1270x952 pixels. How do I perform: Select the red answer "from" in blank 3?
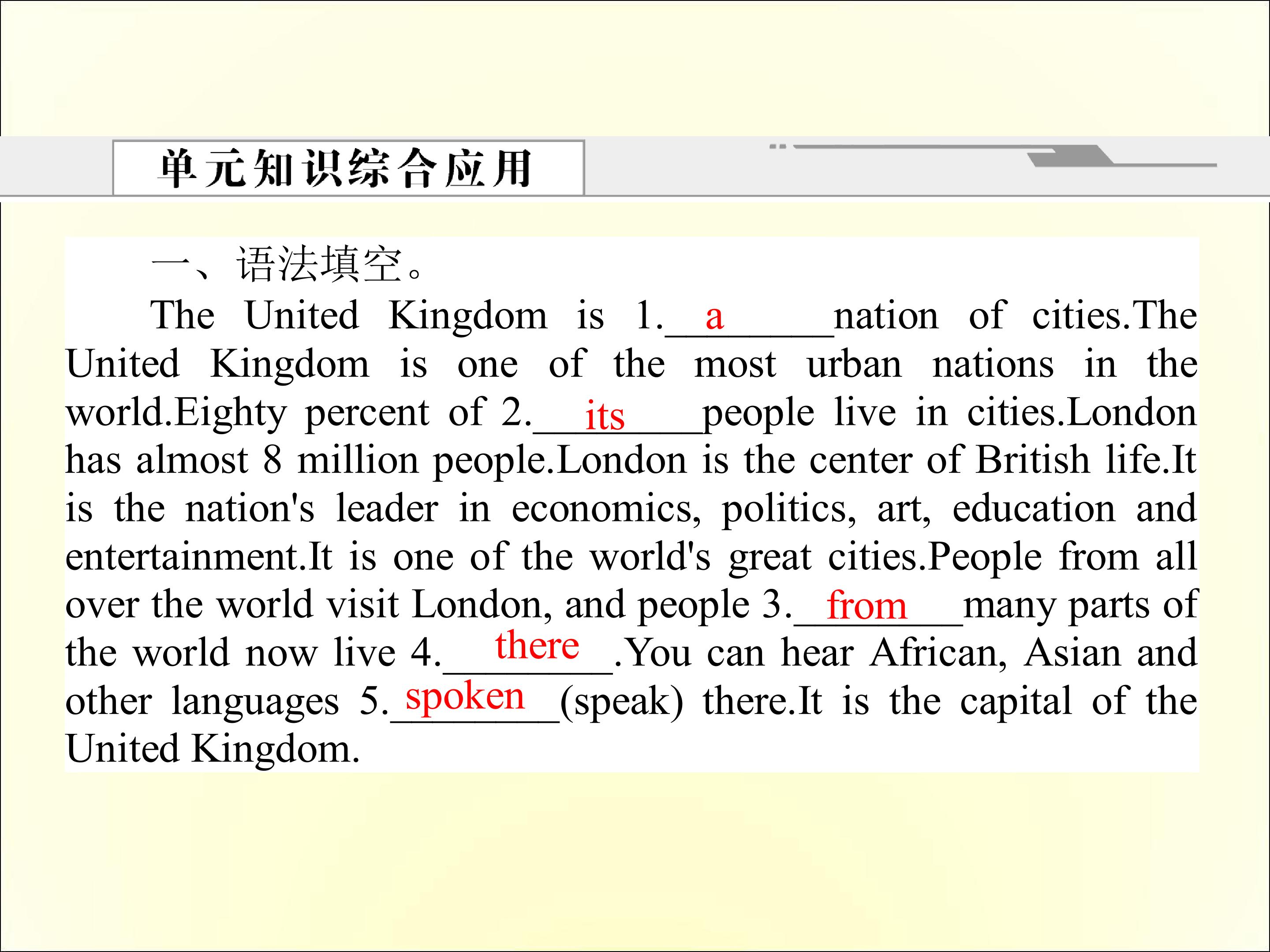pyautogui.click(x=867, y=606)
